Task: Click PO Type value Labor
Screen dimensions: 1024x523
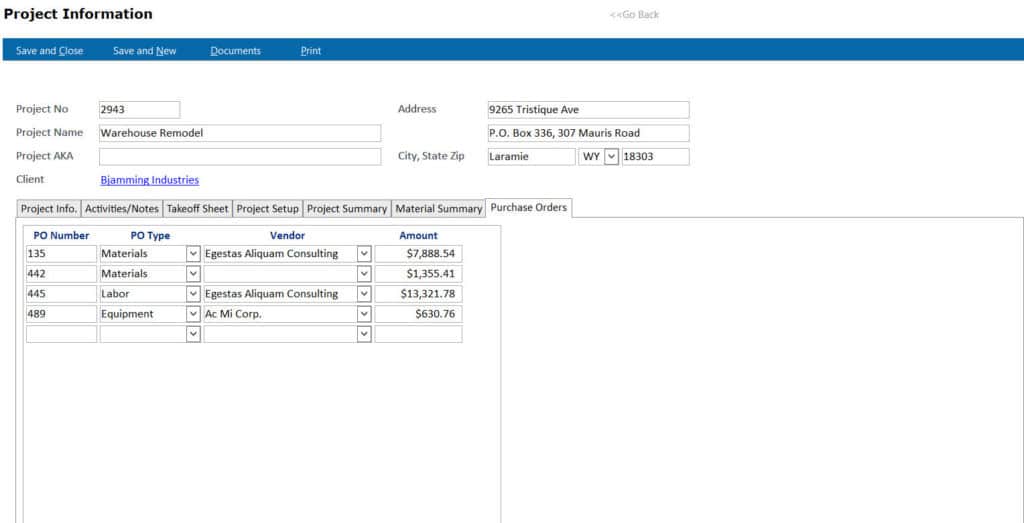Action: tap(143, 294)
